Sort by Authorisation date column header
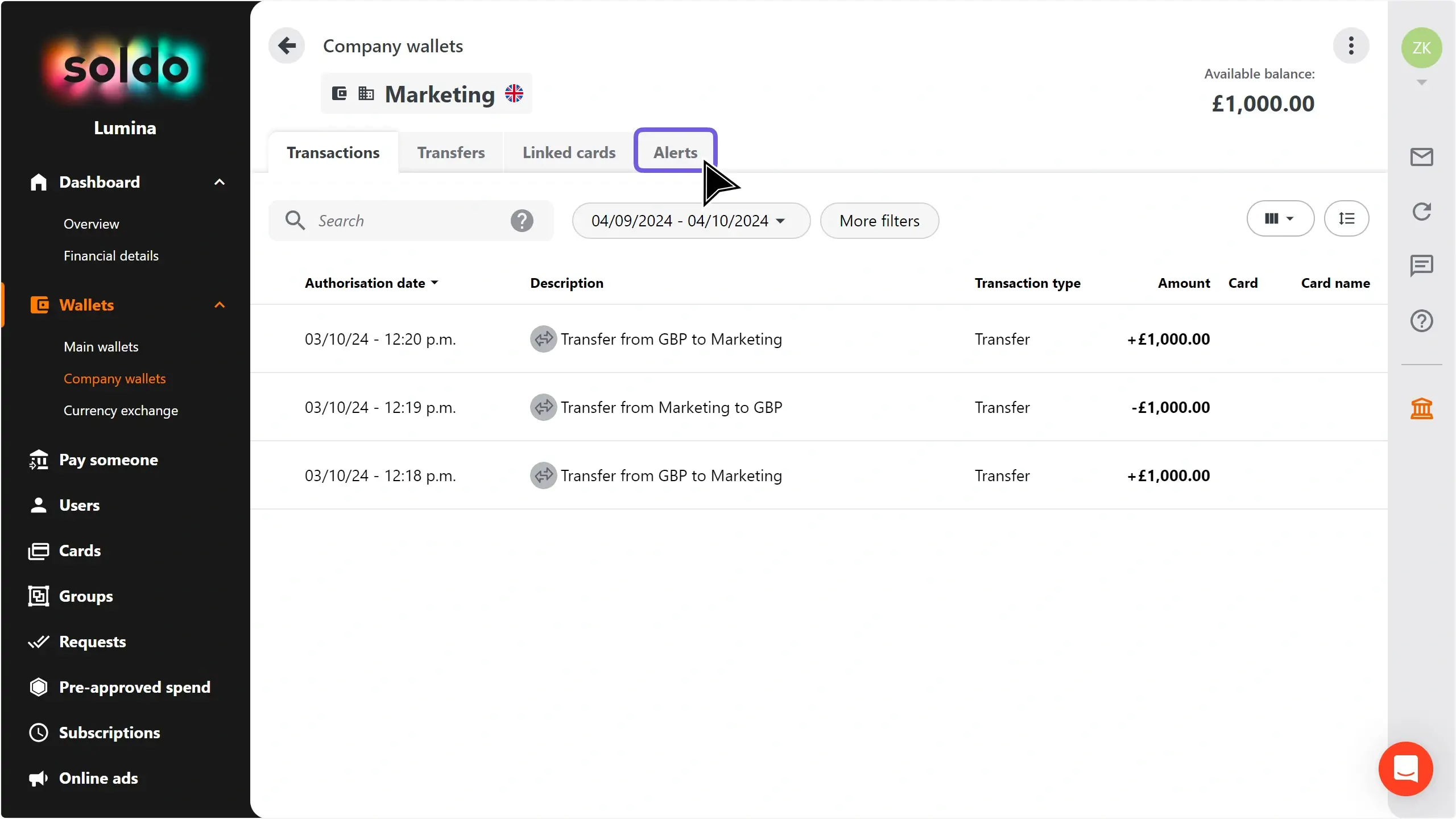 (x=371, y=283)
